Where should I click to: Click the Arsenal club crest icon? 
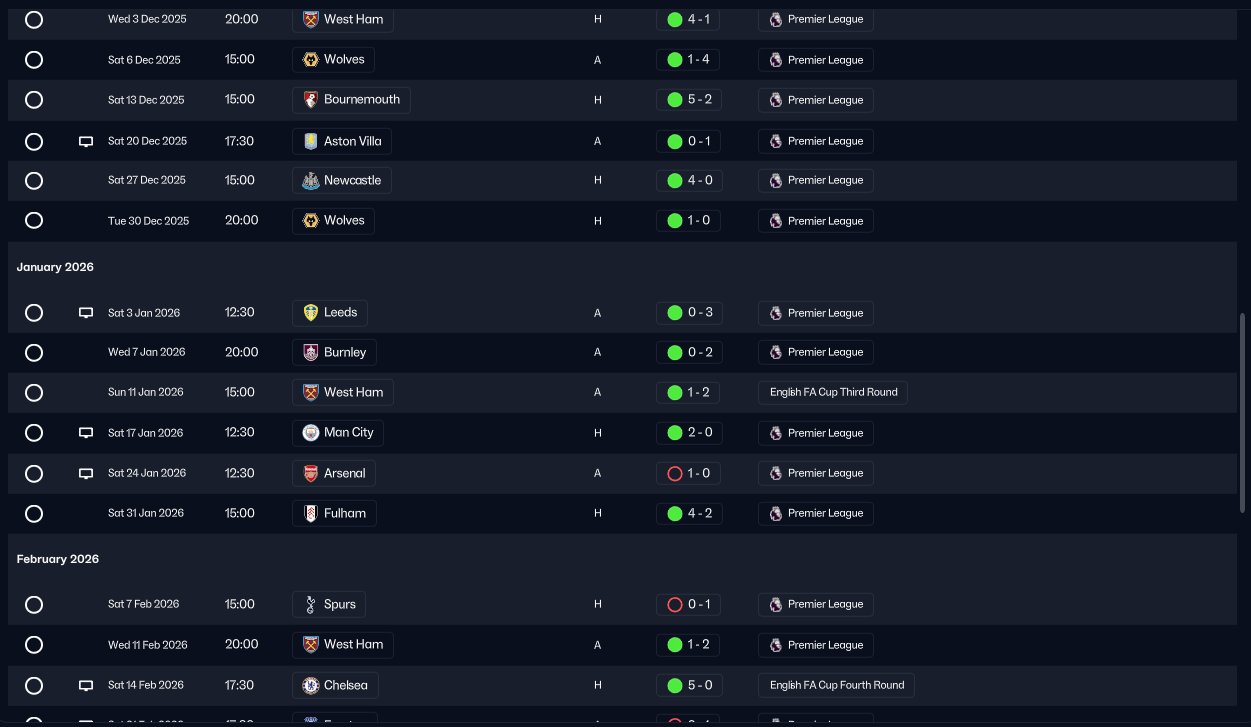[310, 473]
